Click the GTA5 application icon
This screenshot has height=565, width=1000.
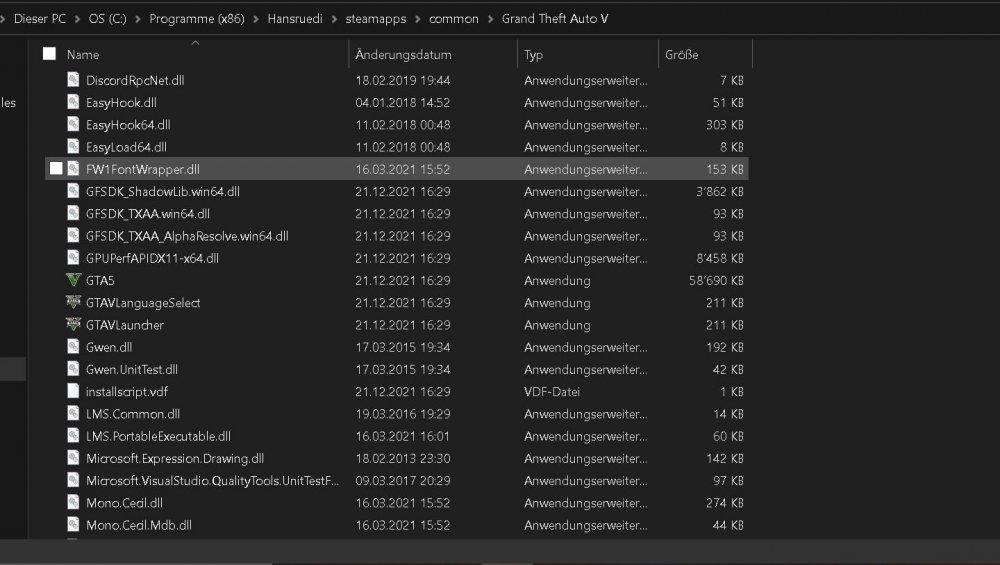[73, 281]
